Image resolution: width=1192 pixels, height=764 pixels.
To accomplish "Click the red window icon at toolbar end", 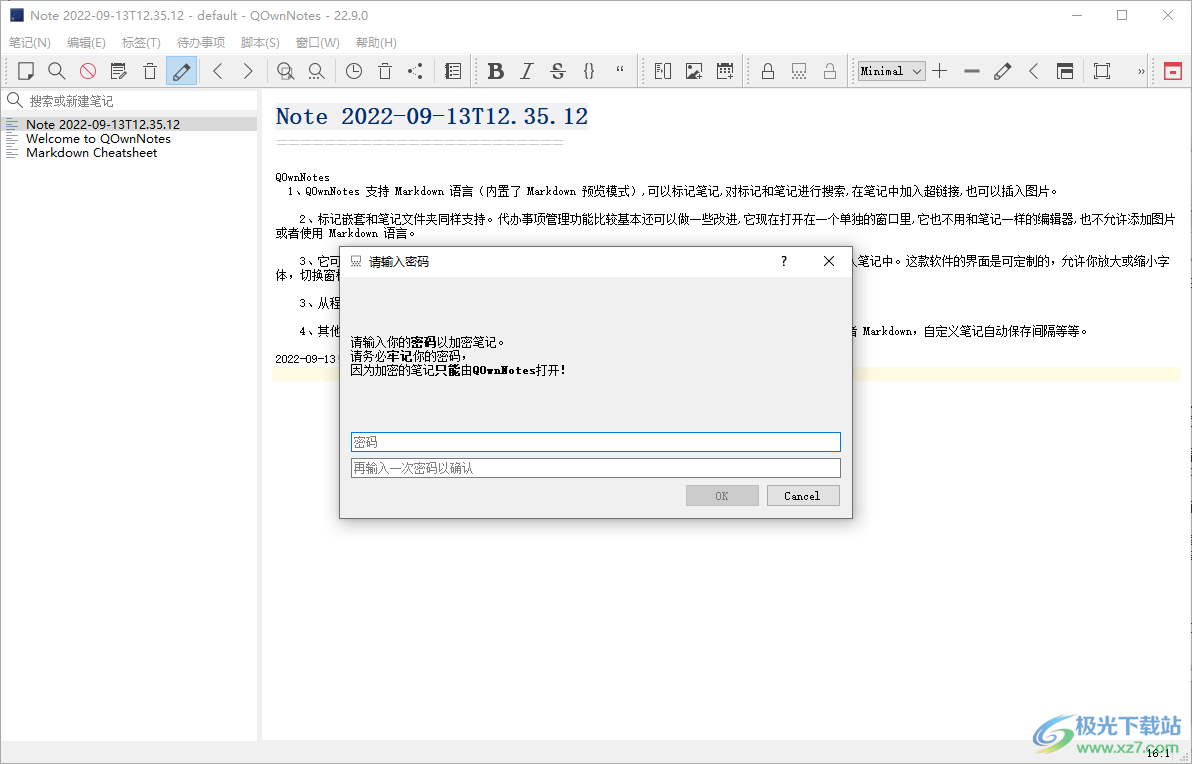I will 1173,71.
